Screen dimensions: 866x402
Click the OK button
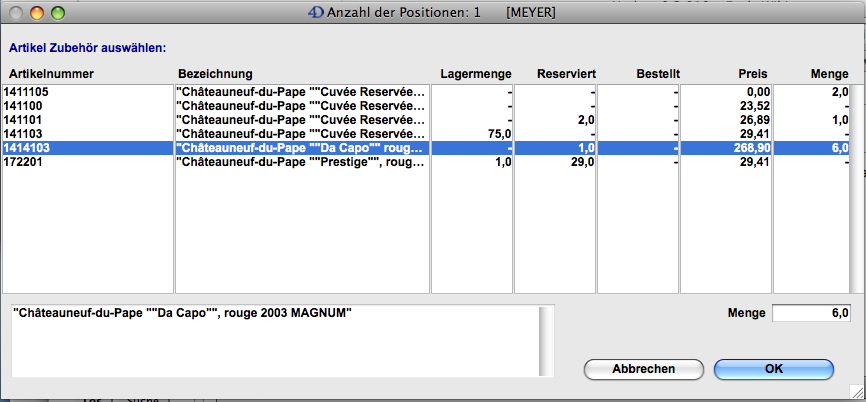(773, 368)
